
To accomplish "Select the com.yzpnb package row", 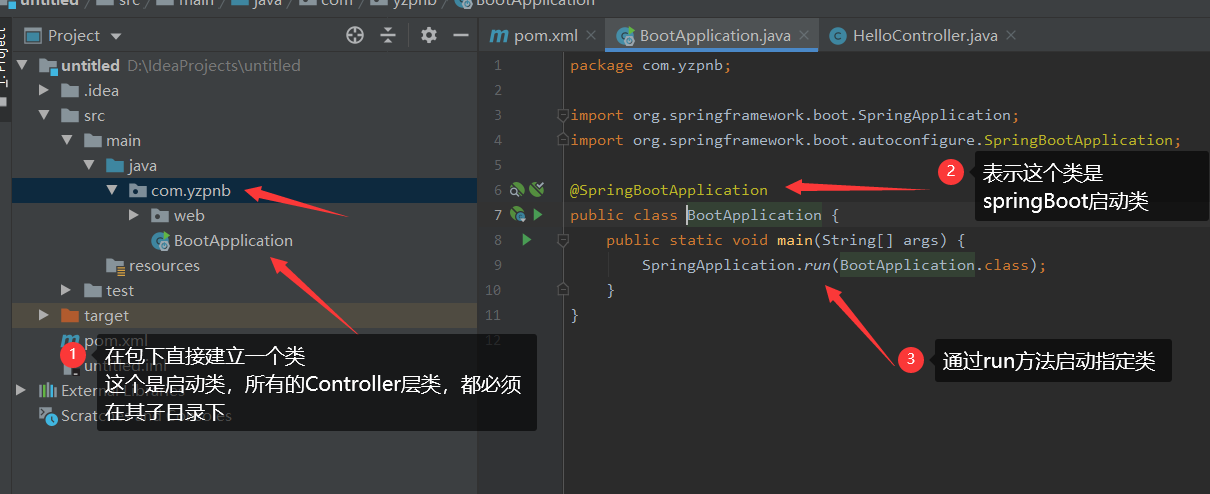I will click(244, 190).
